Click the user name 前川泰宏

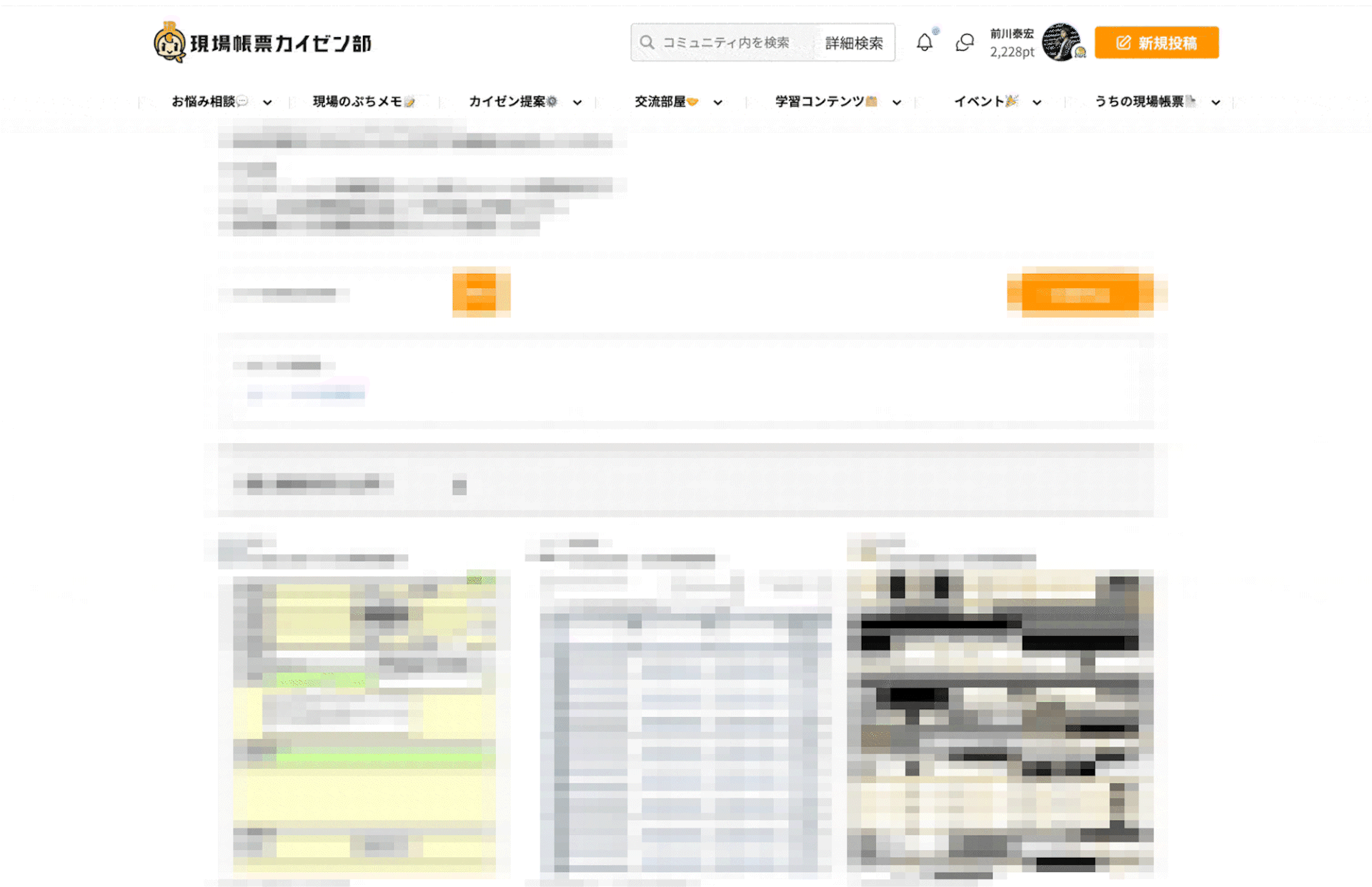point(1011,34)
